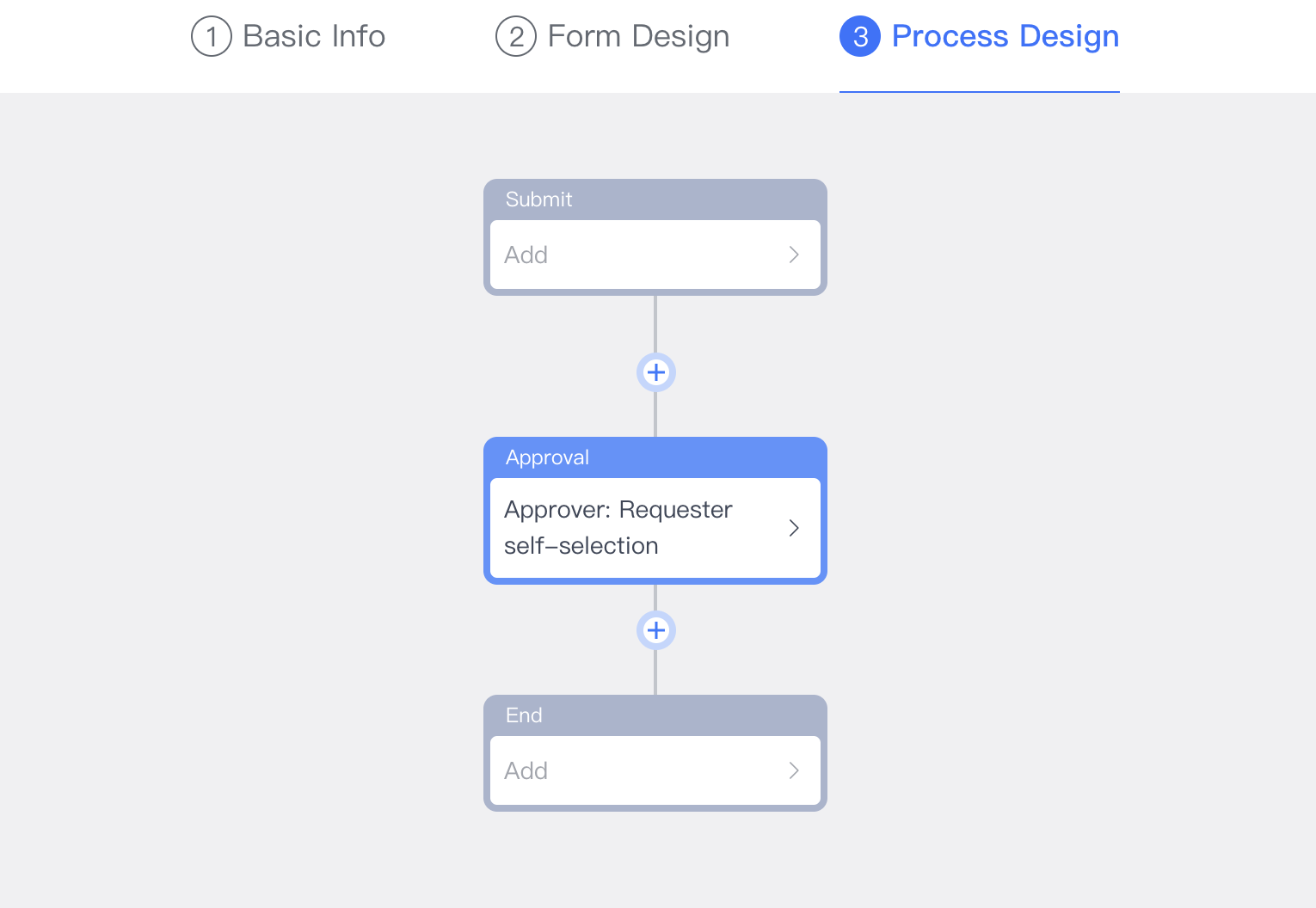
Task: Select the End node header bar
Action: tap(655, 715)
